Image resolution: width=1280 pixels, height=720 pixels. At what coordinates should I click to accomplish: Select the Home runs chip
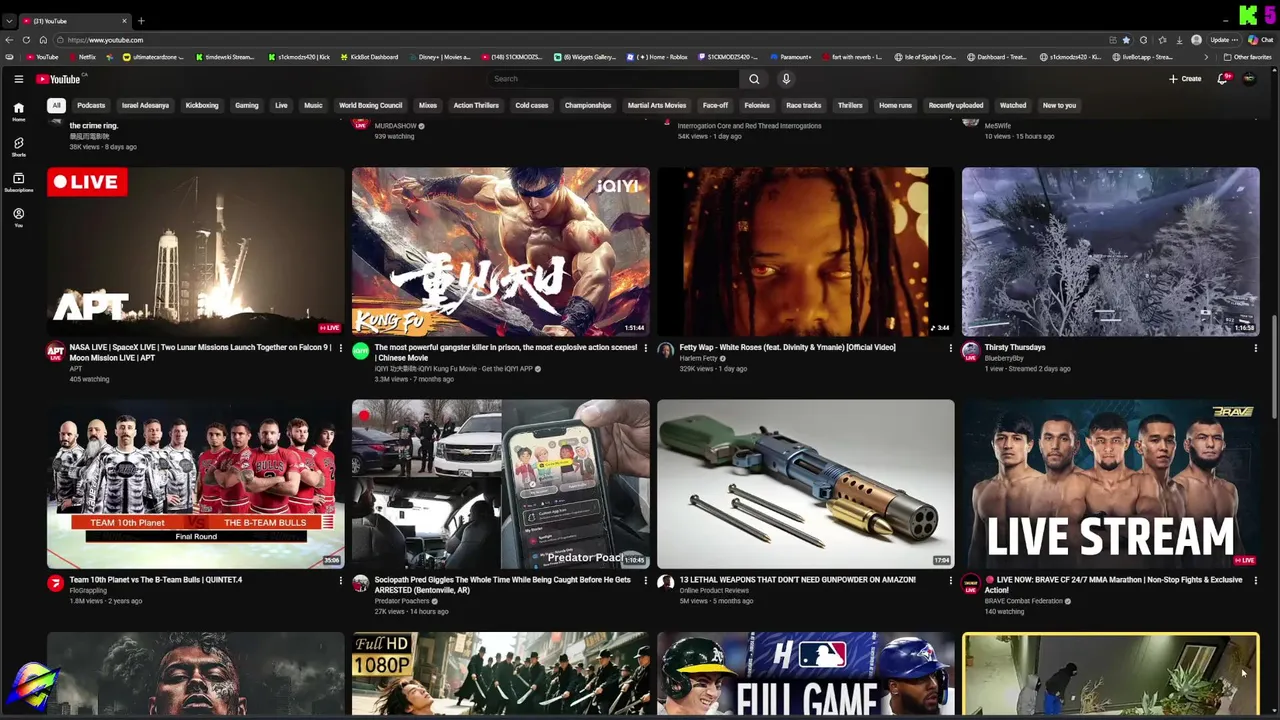pyautogui.click(x=895, y=105)
